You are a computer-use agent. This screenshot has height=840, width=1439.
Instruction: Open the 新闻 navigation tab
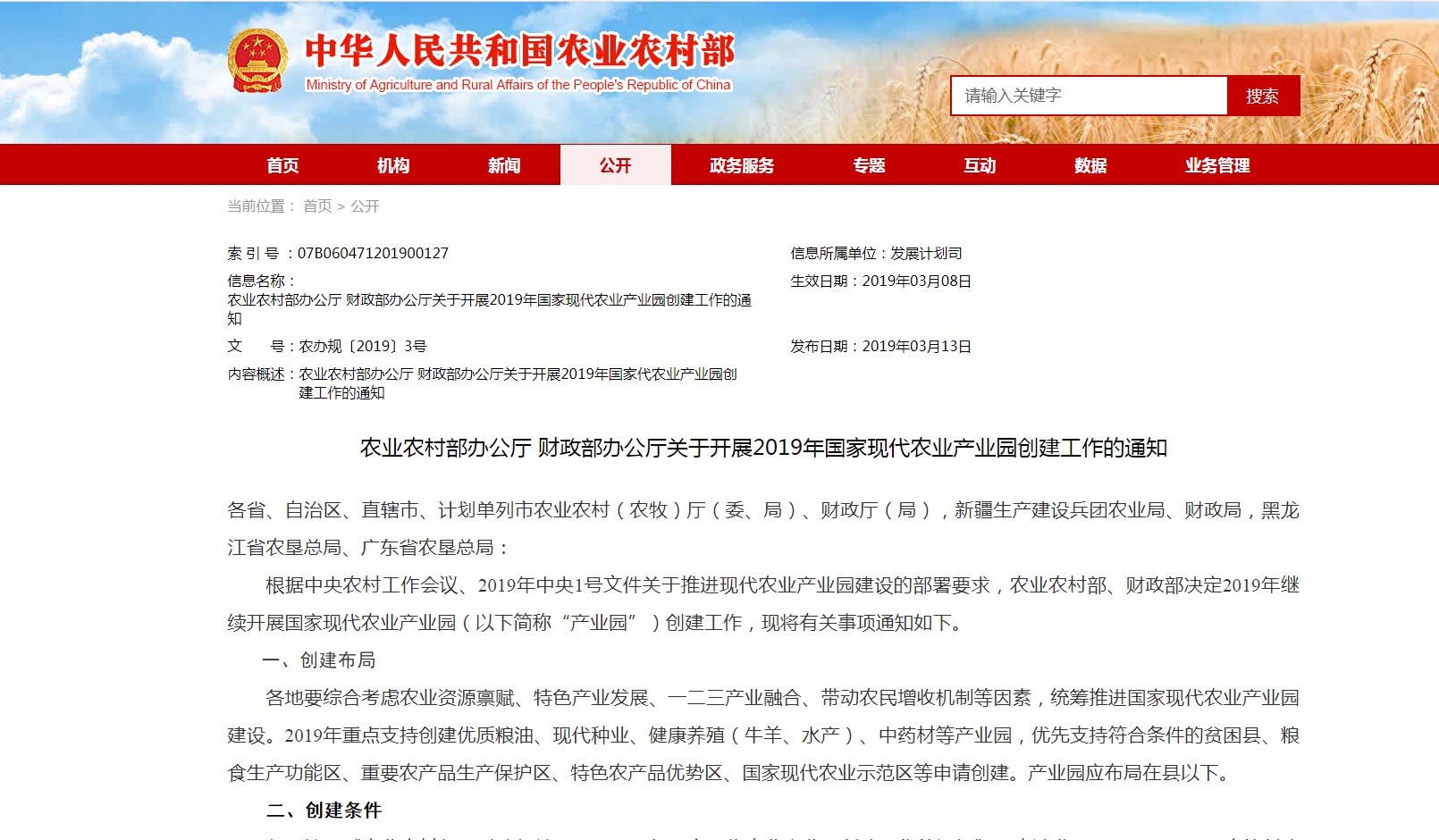(x=504, y=165)
